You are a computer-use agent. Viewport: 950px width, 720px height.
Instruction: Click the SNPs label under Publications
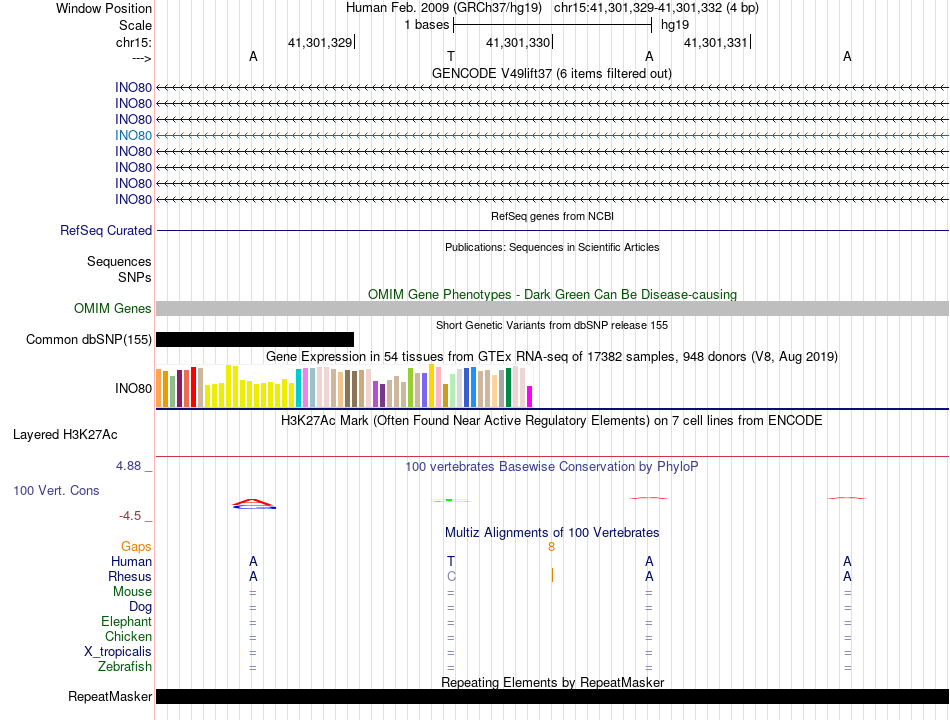(x=135, y=277)
